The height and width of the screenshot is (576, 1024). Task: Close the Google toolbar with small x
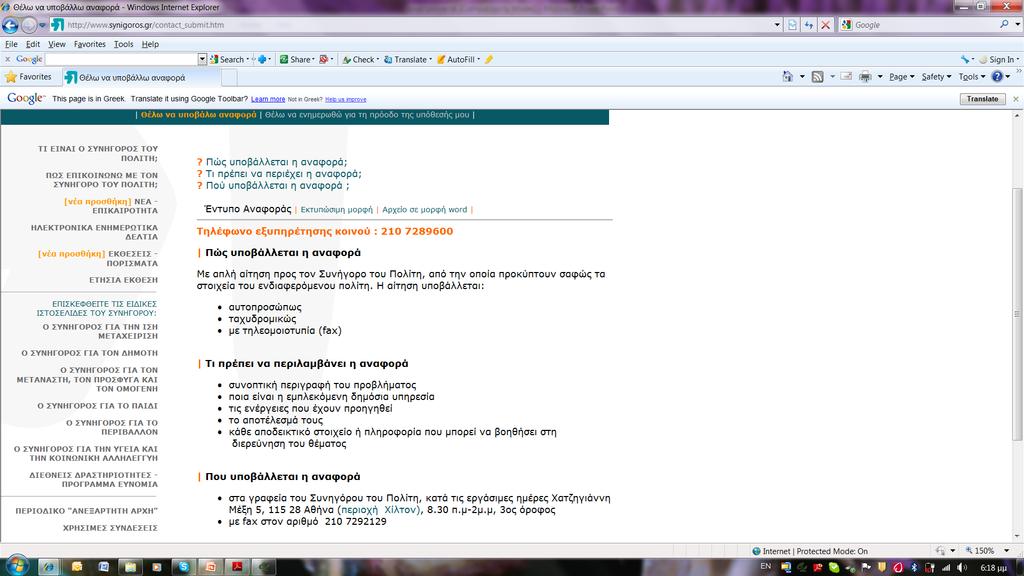coord(8,59)
